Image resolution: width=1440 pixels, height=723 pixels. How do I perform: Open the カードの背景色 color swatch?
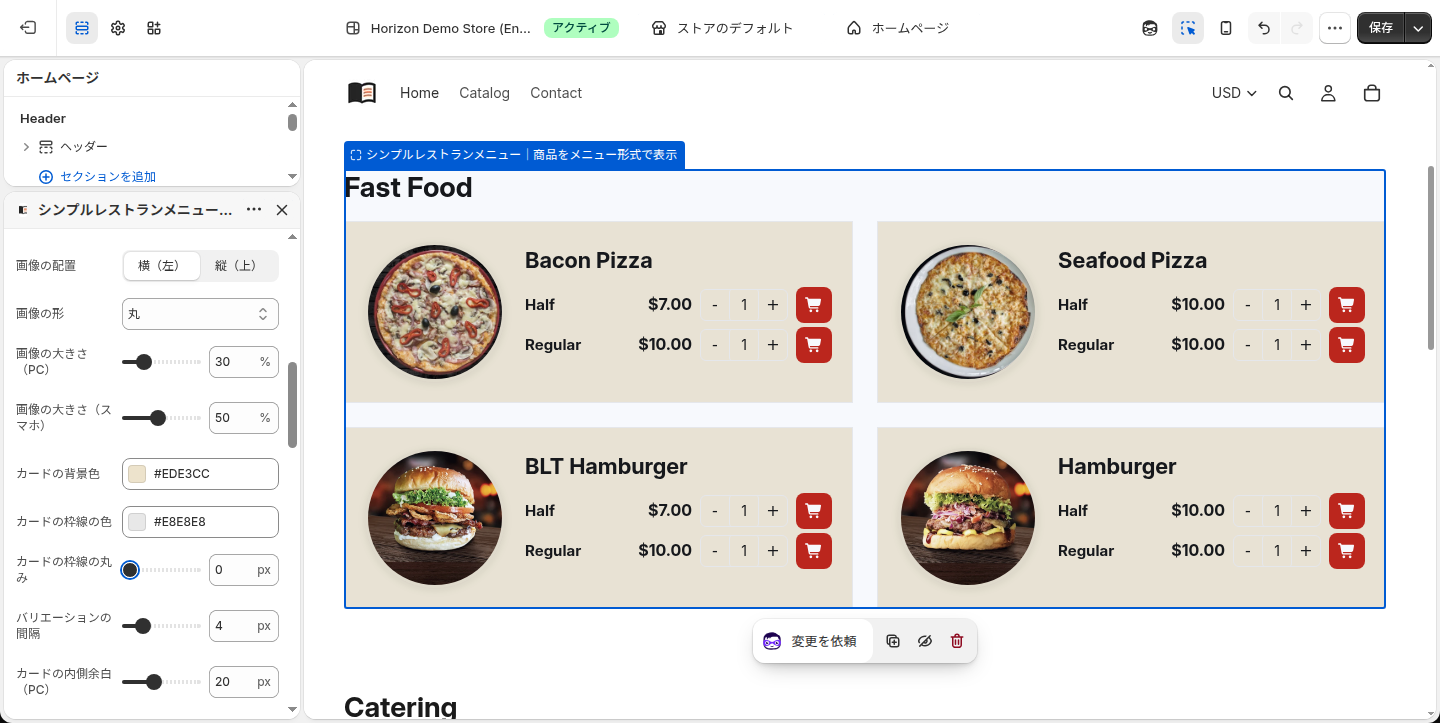[138, 474]
